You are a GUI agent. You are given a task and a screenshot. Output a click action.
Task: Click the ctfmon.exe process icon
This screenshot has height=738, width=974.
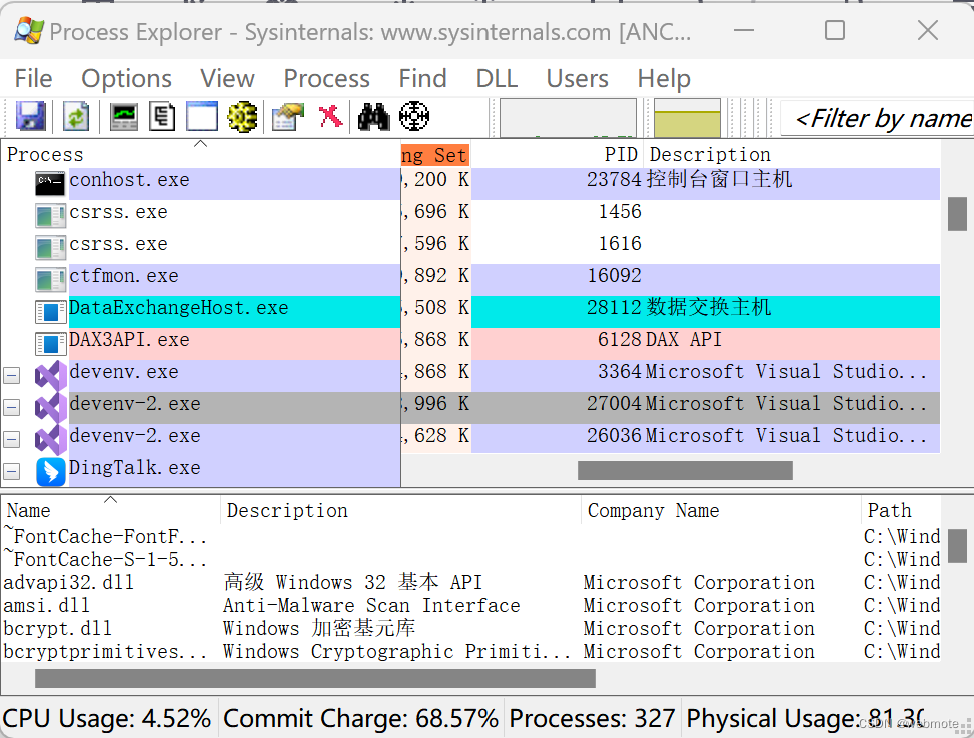click(x=50, y=280)
